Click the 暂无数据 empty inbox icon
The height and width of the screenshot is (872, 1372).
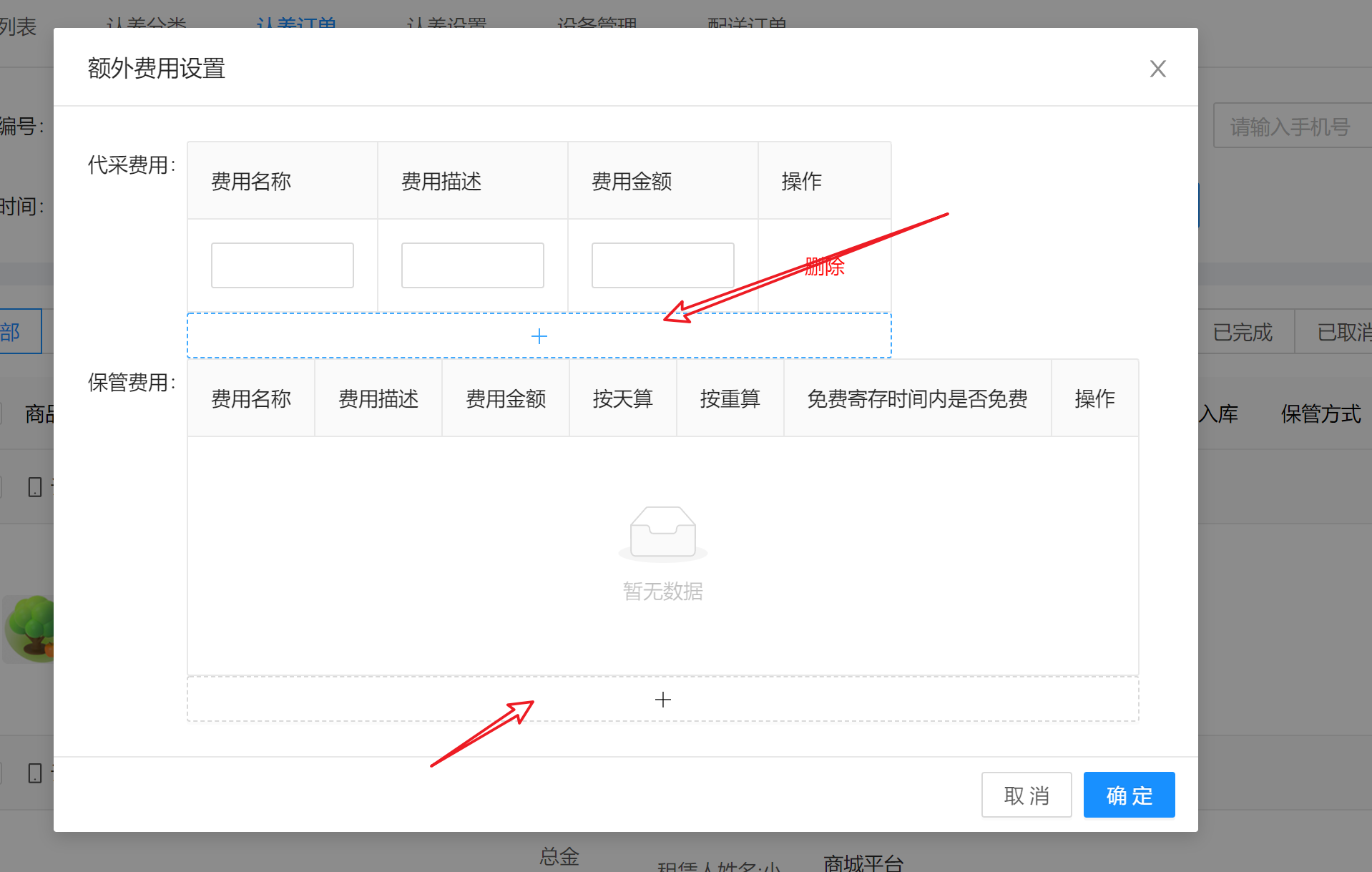pos(662,533)
